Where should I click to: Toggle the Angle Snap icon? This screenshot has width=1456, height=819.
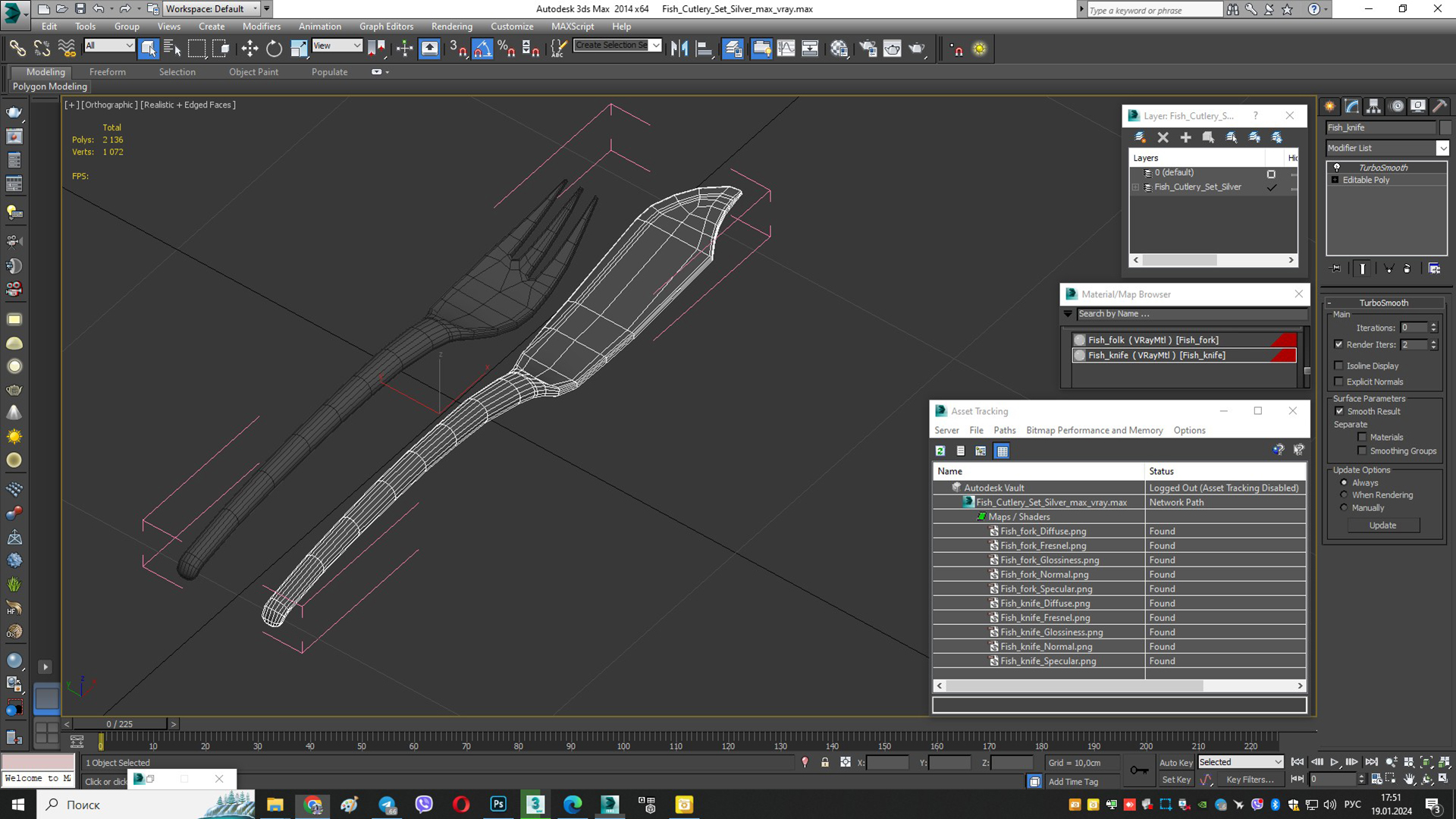coord(482,49)
